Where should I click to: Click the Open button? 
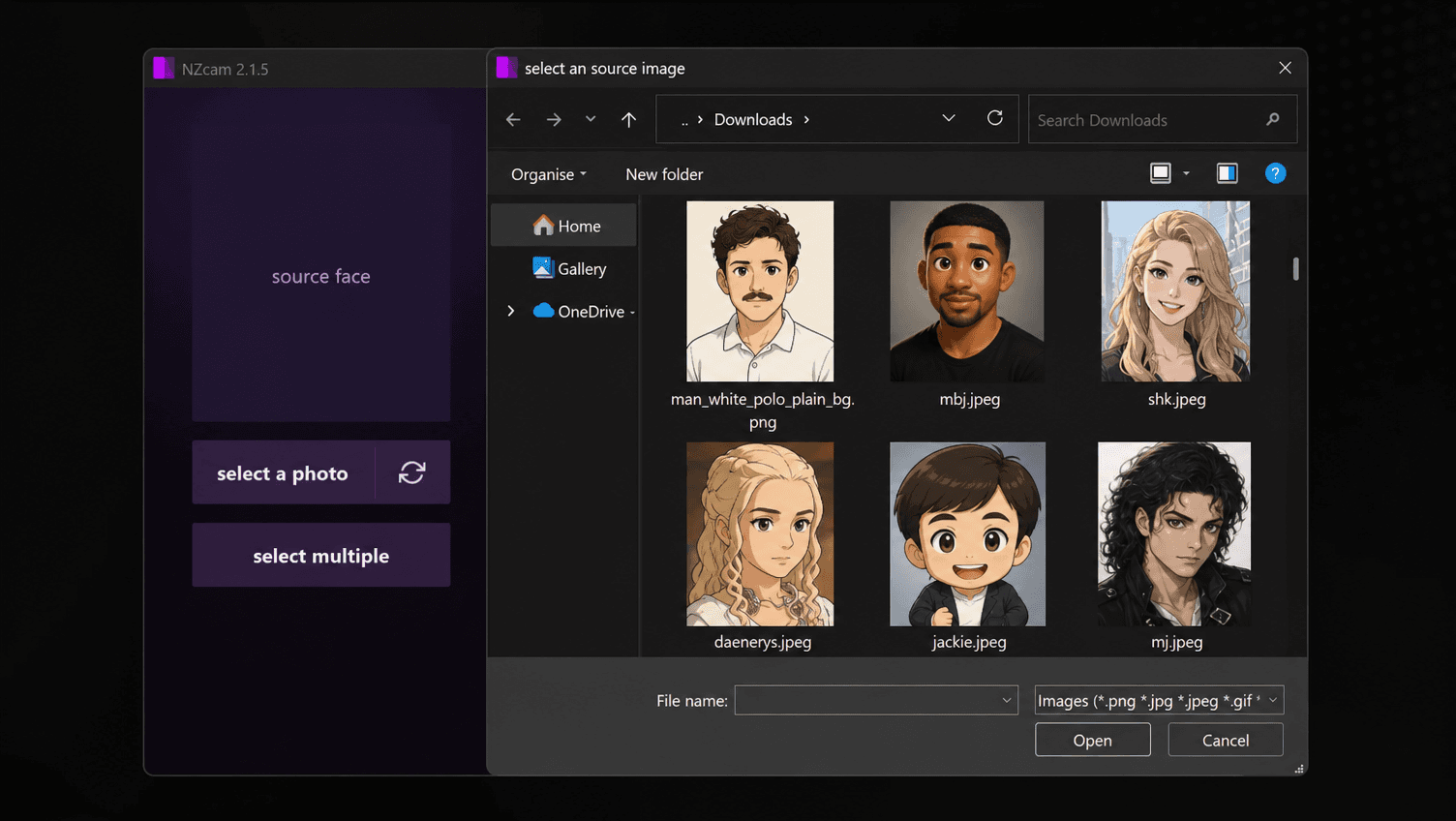[1093, 740]
